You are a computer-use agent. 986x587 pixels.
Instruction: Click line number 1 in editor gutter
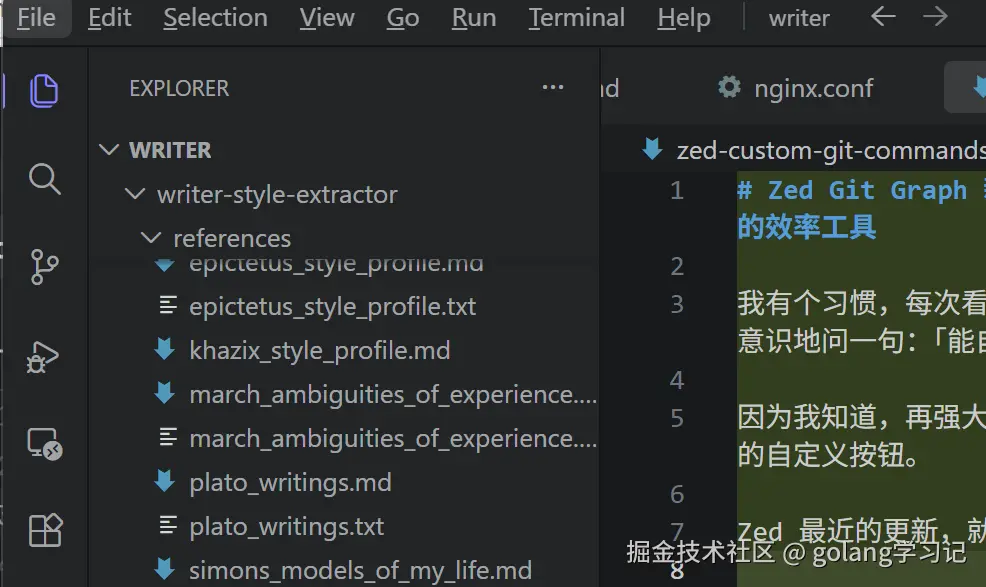(x=677, y=190)
